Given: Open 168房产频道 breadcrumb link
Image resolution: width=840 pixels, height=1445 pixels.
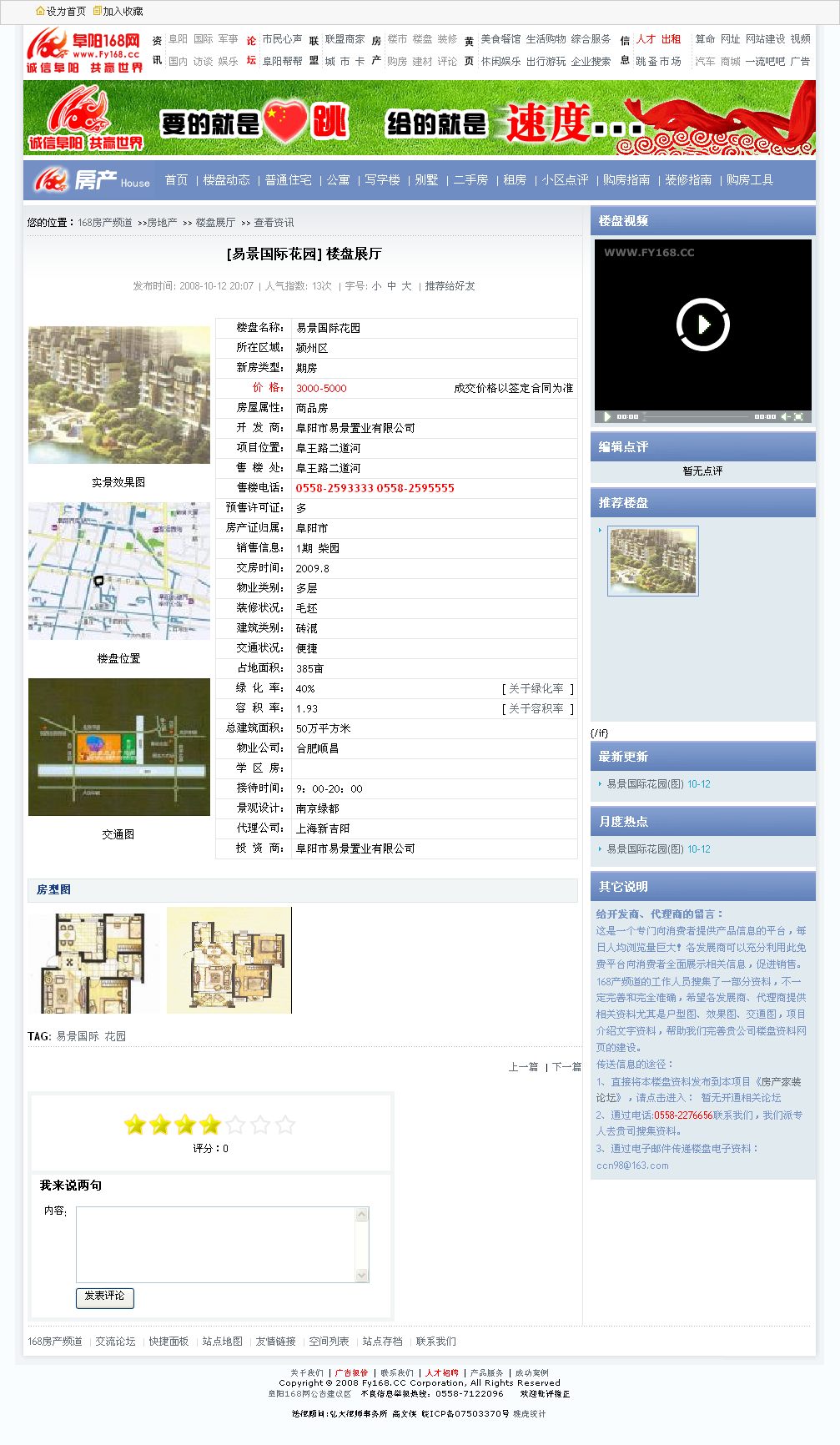Looking at the screenshot, I should (105, 223).
